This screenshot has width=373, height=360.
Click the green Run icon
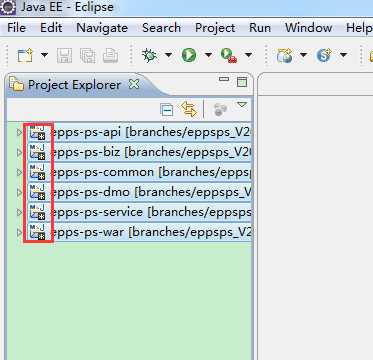point(189,55)
